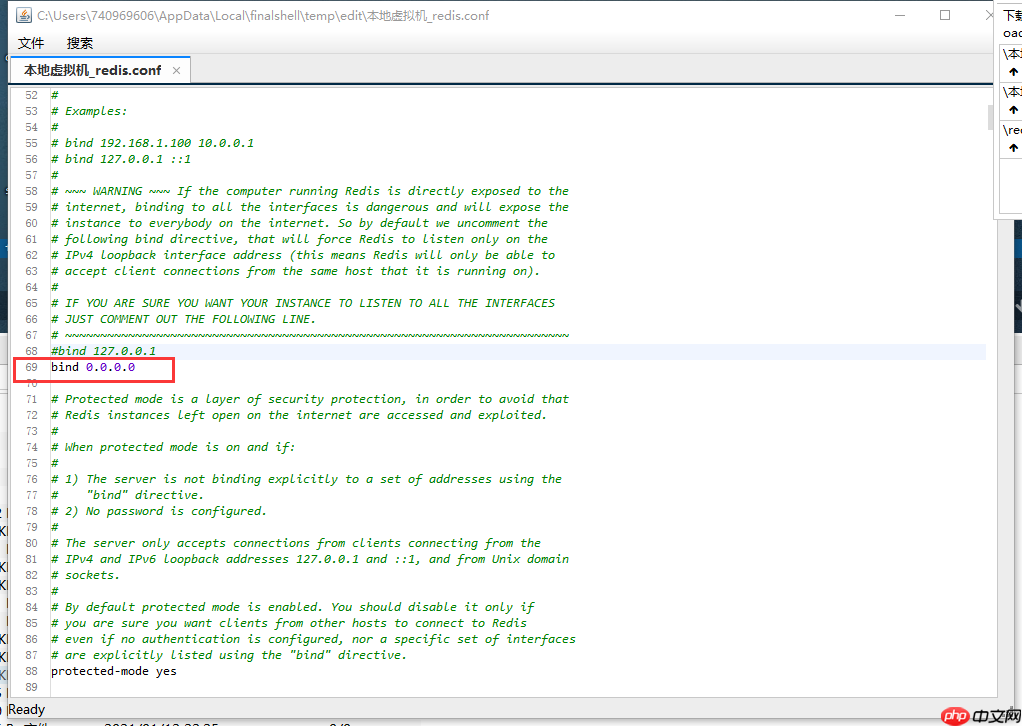Click the '# Examples:' comment line

point(89,111)
